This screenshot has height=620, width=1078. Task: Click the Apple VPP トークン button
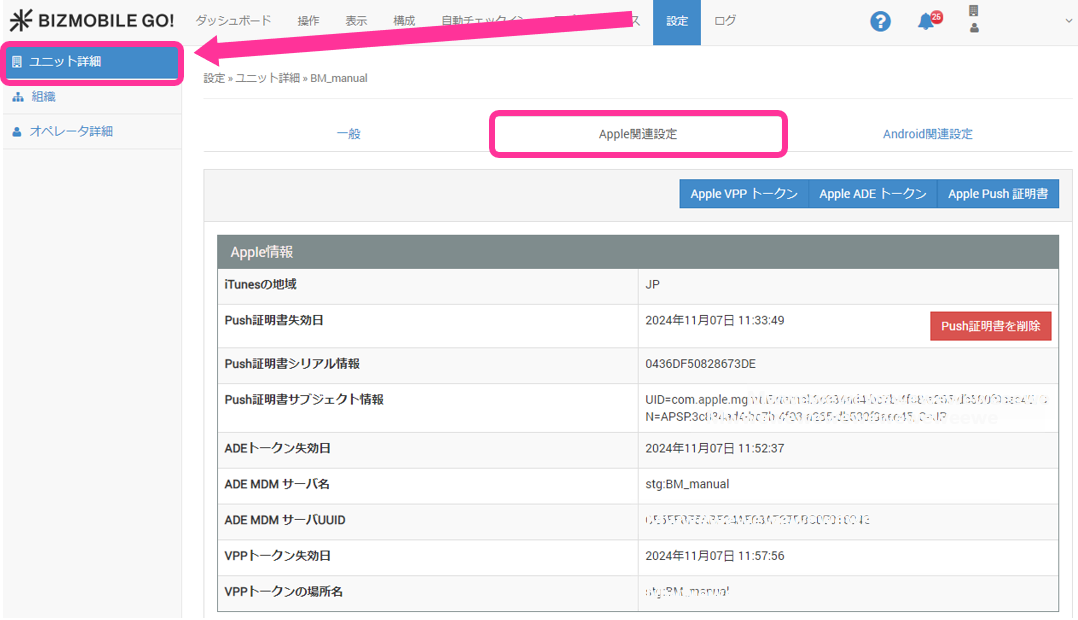click(x=744, y=194)
